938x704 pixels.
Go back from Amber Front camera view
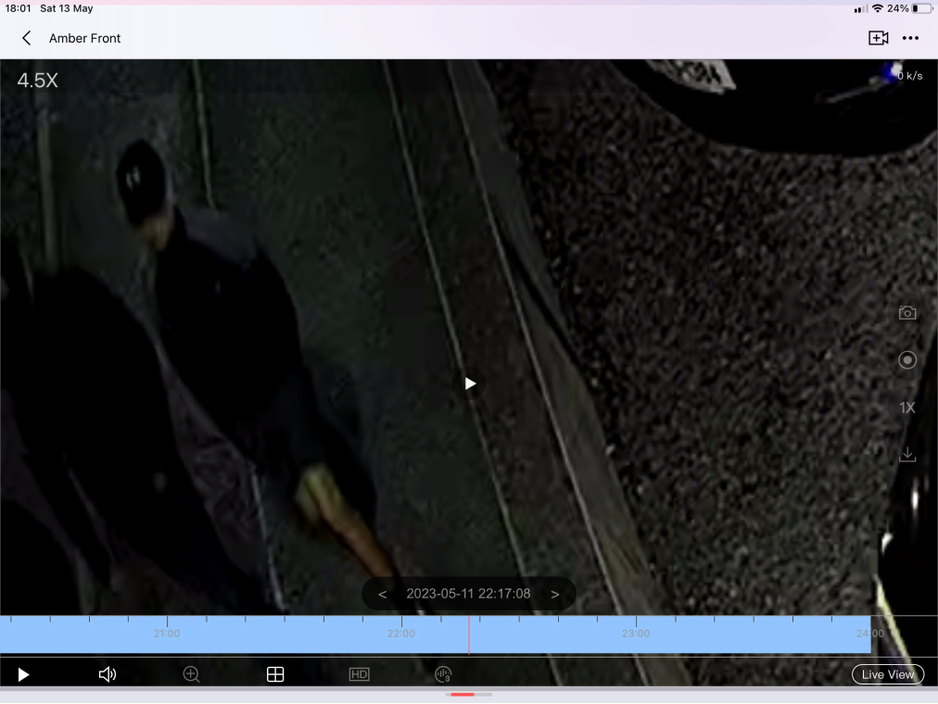click(26, 38)
